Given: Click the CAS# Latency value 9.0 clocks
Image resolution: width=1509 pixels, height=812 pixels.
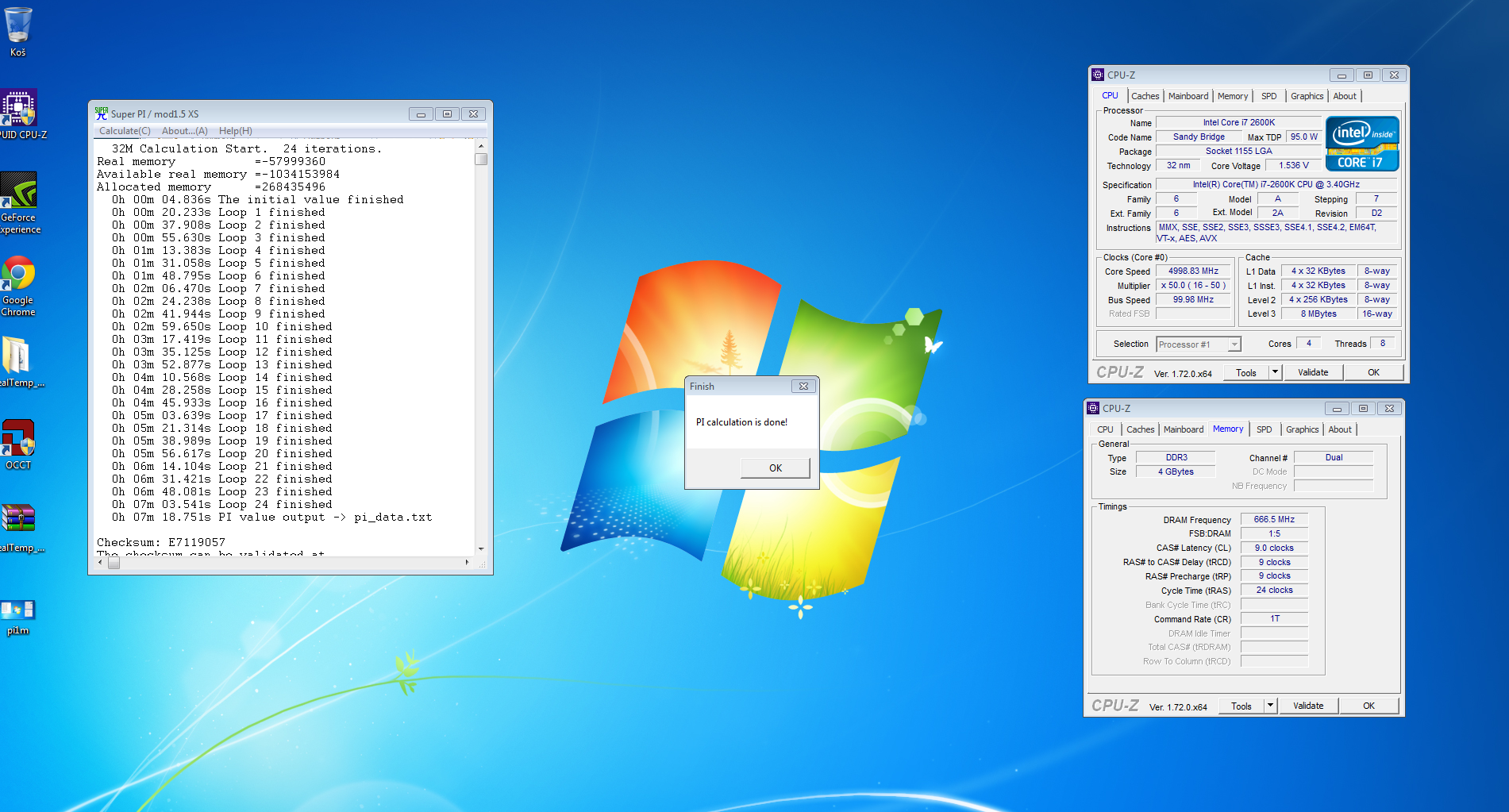Looking at the screenshot, I should coord(1274,548).
